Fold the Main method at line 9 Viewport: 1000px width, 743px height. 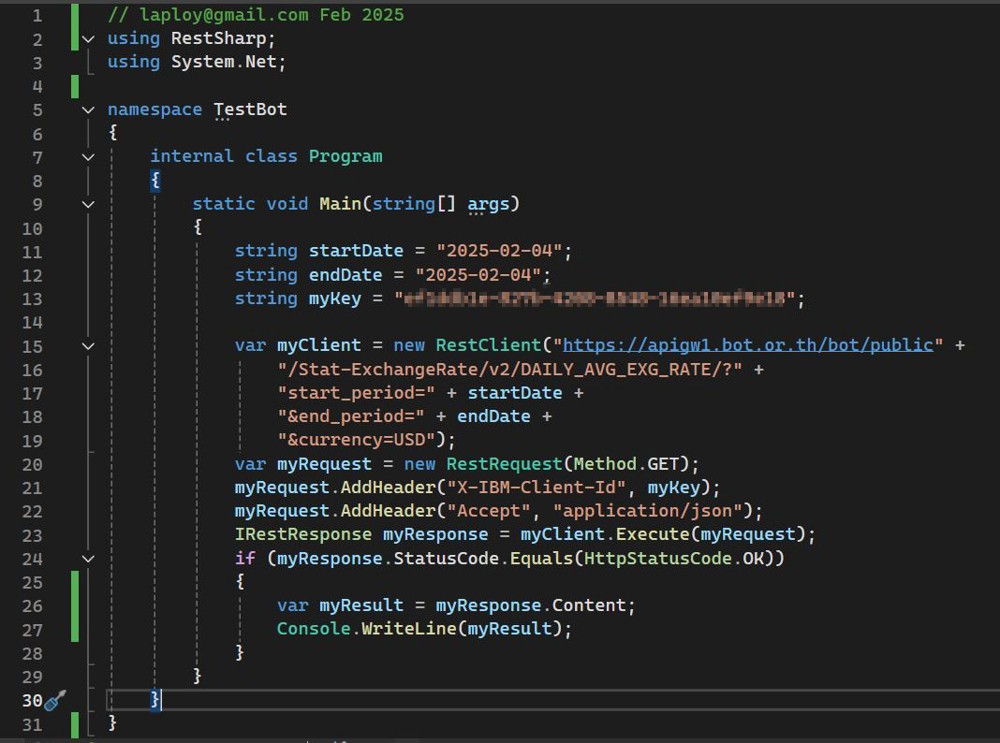tap(88, 204)
